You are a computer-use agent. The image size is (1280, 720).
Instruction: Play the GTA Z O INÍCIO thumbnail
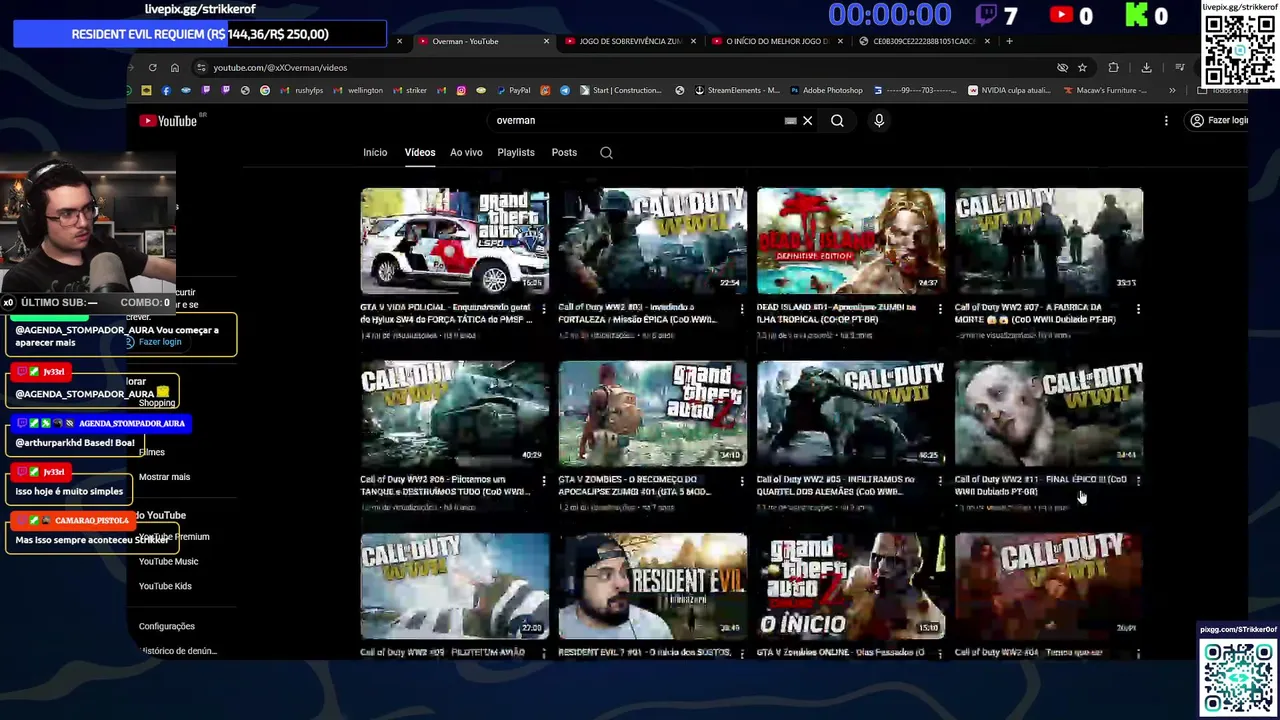coord(851,586)
